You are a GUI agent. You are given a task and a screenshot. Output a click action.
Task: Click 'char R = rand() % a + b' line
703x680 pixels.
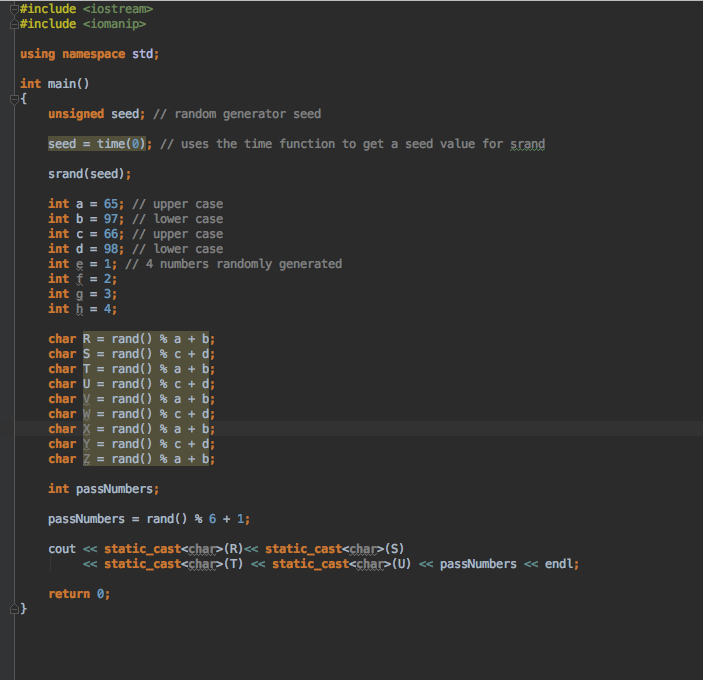click(131, 339)
